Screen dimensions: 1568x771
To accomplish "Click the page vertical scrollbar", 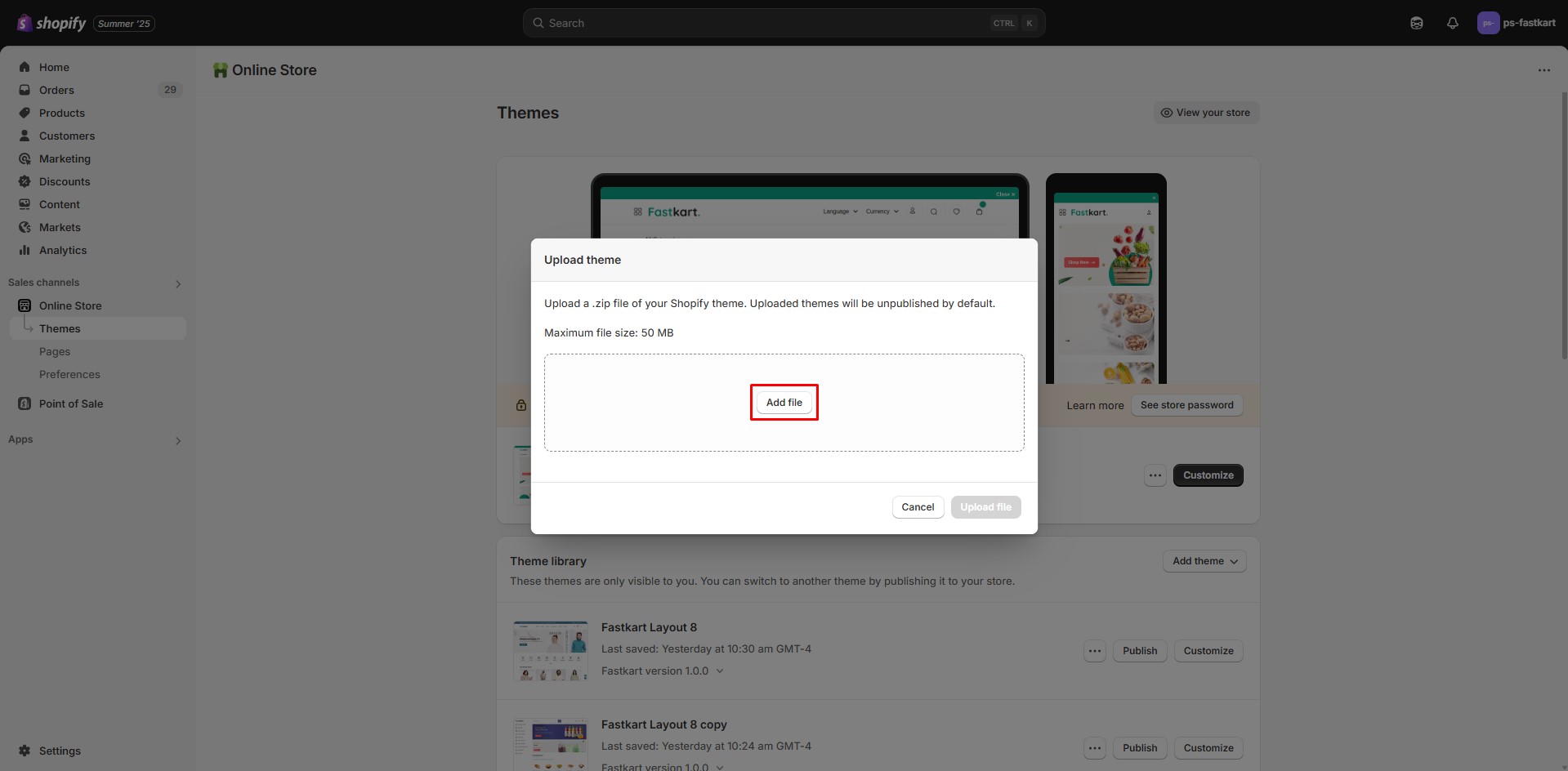I will tap(1564, 226).
